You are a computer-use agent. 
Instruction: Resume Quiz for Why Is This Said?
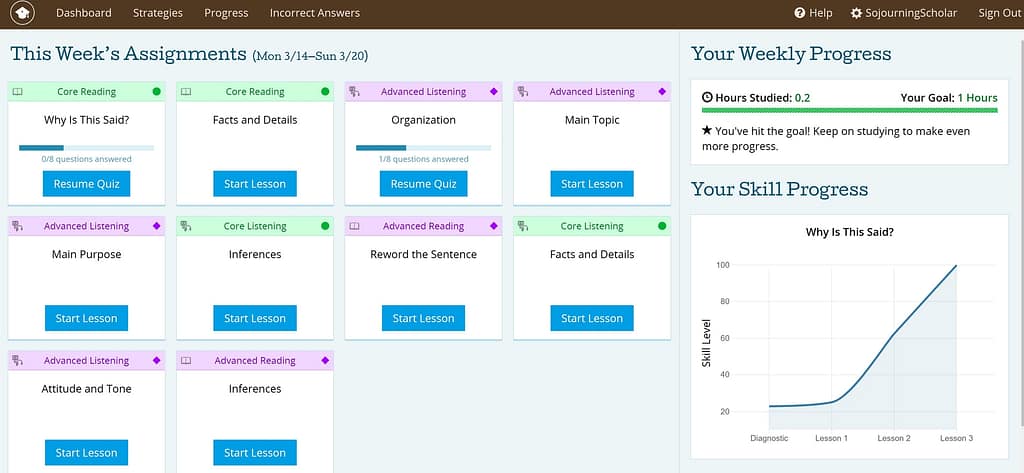pos(87,184)
